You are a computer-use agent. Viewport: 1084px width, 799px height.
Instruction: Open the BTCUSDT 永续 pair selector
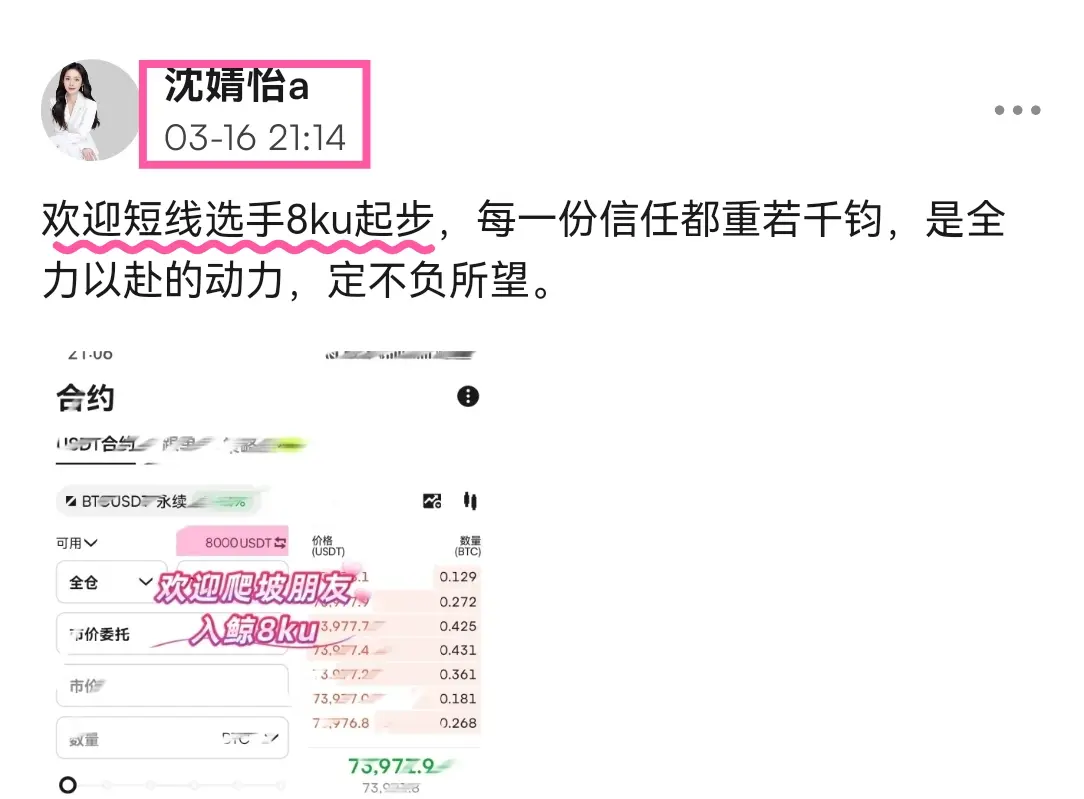pyautogui.click(x=156, y=502)
